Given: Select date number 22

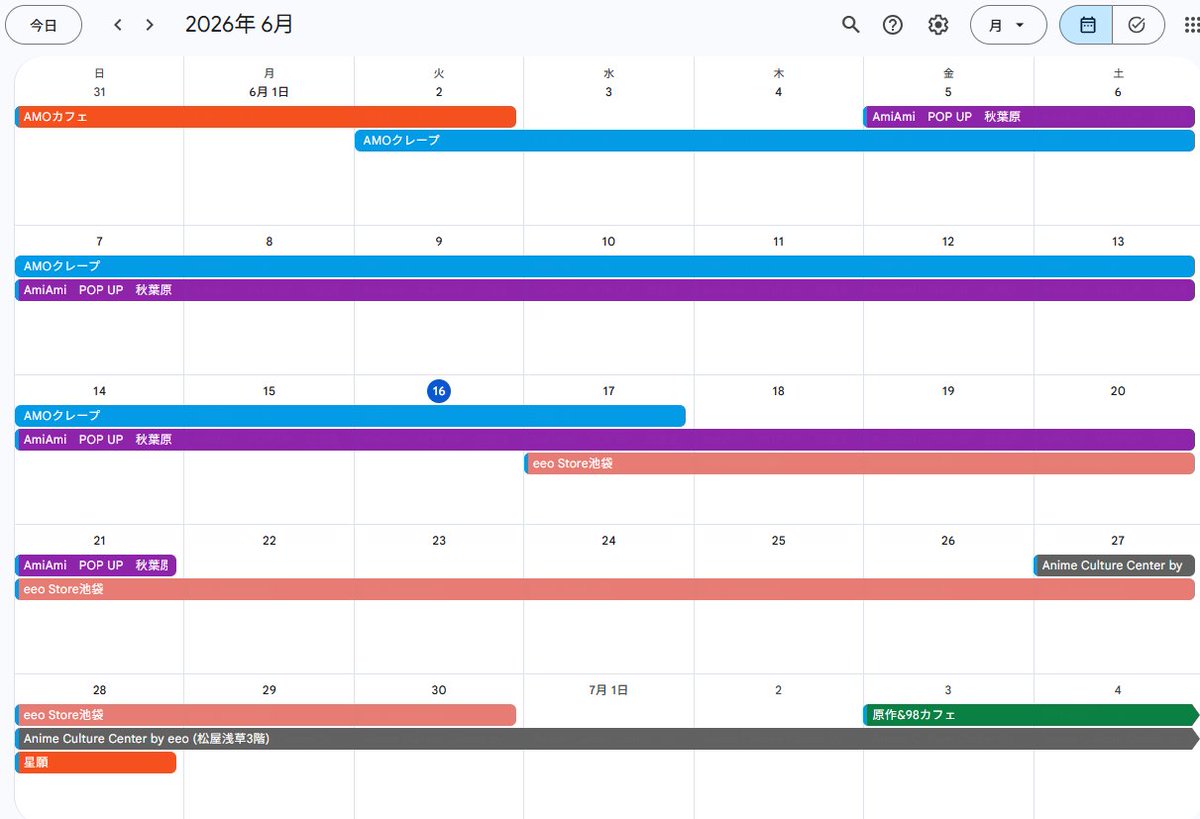Looking at the screenshot, I should point(269,541).
